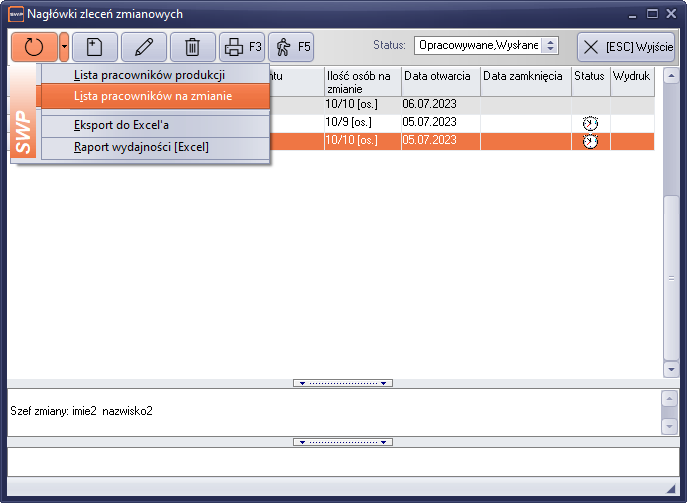
Task: Click the pencil edit icon
Action: point(144,47)
